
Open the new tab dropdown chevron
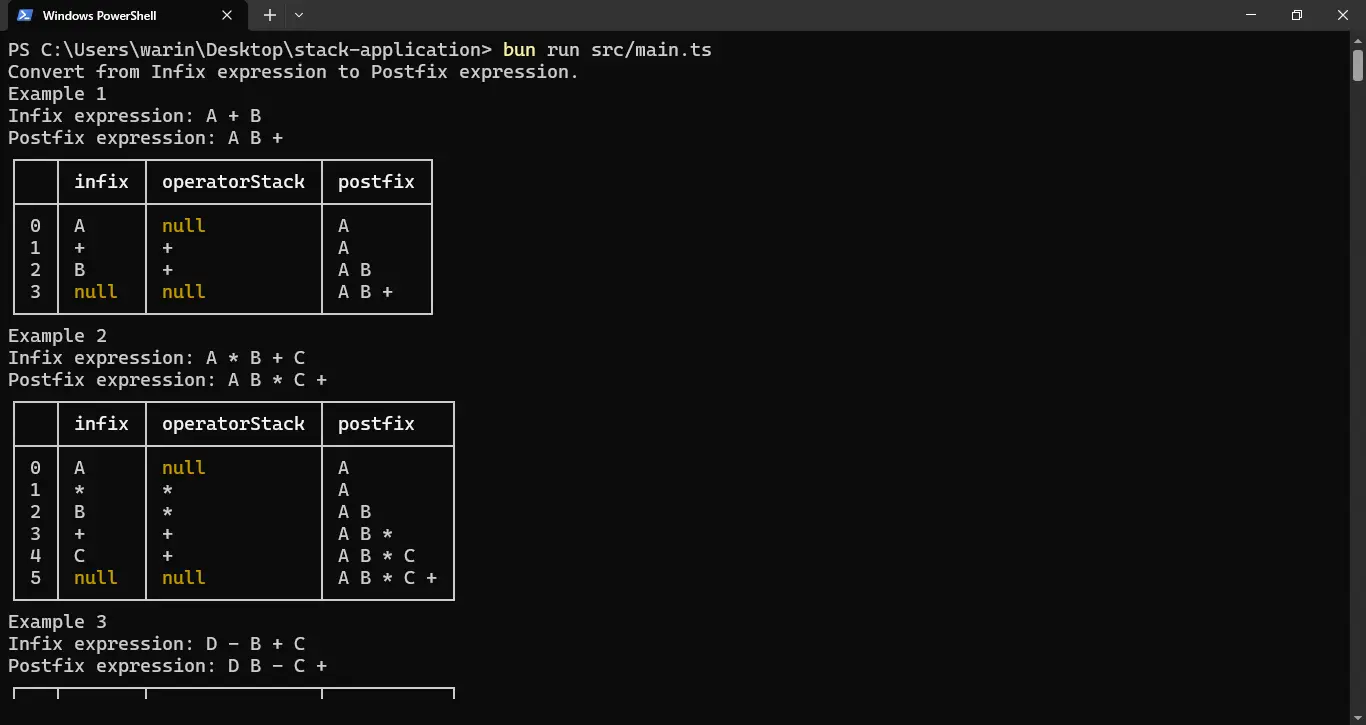click(297, 15)
